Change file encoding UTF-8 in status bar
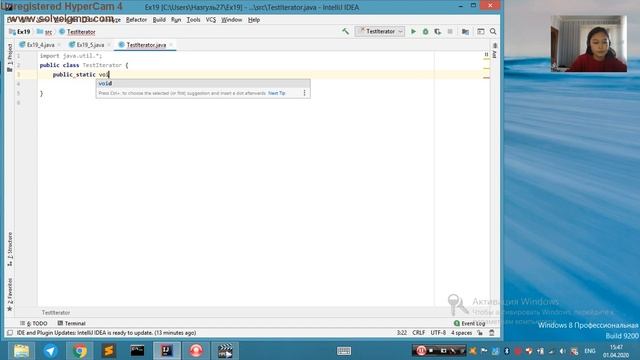The image size is (640, 360). pyautogui.click(x=438, y=333)
